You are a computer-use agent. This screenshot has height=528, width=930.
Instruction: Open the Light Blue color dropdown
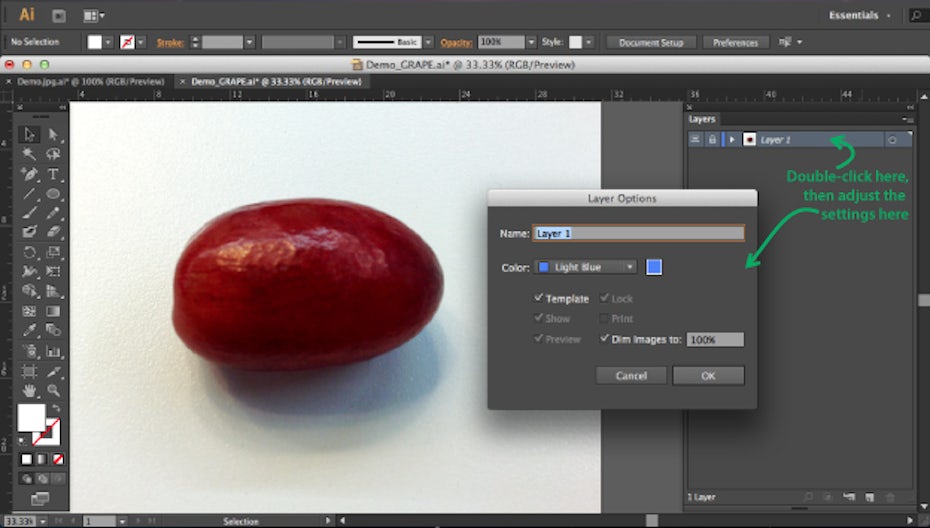tap(586, 267)
